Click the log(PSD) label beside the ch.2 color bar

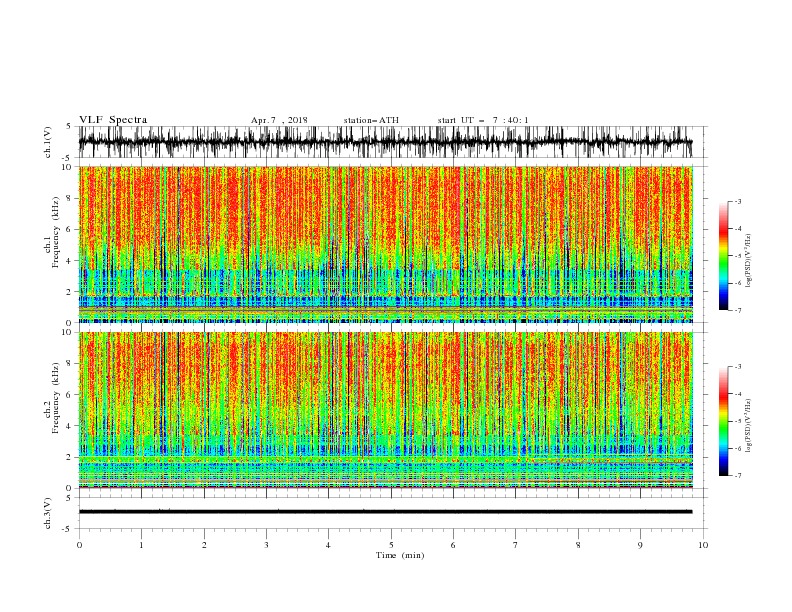pos(748,426)
